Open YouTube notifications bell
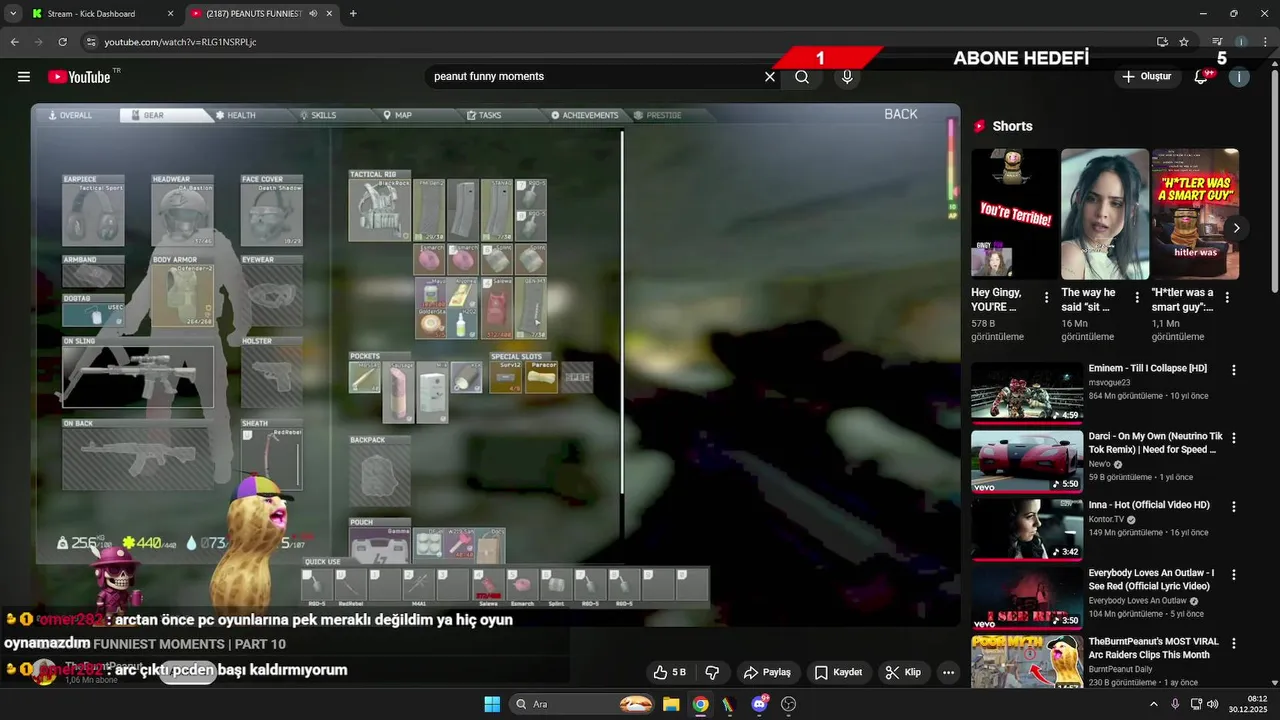The width and height of the screenshot is (1280, 720). 1201,77
